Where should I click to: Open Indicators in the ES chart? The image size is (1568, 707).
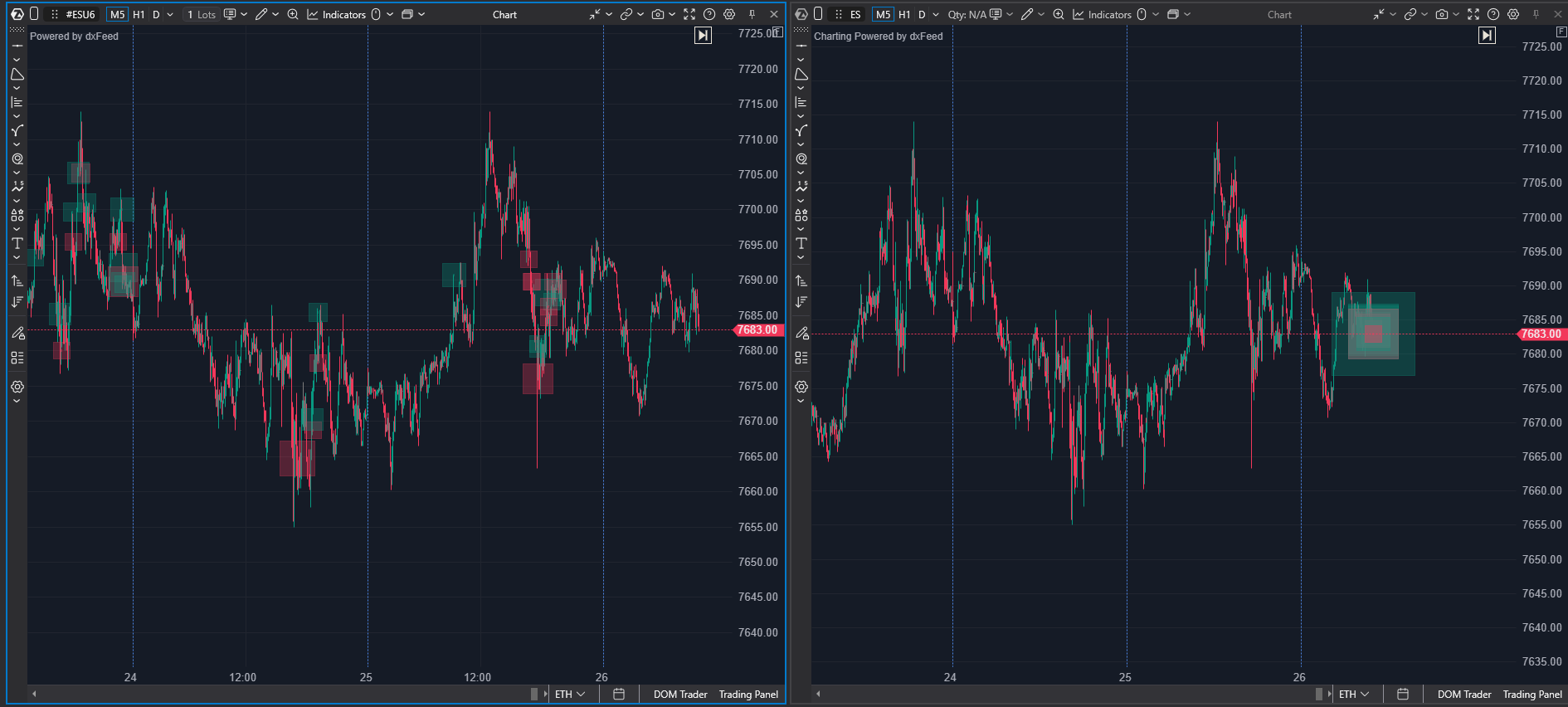[1103, 14]
